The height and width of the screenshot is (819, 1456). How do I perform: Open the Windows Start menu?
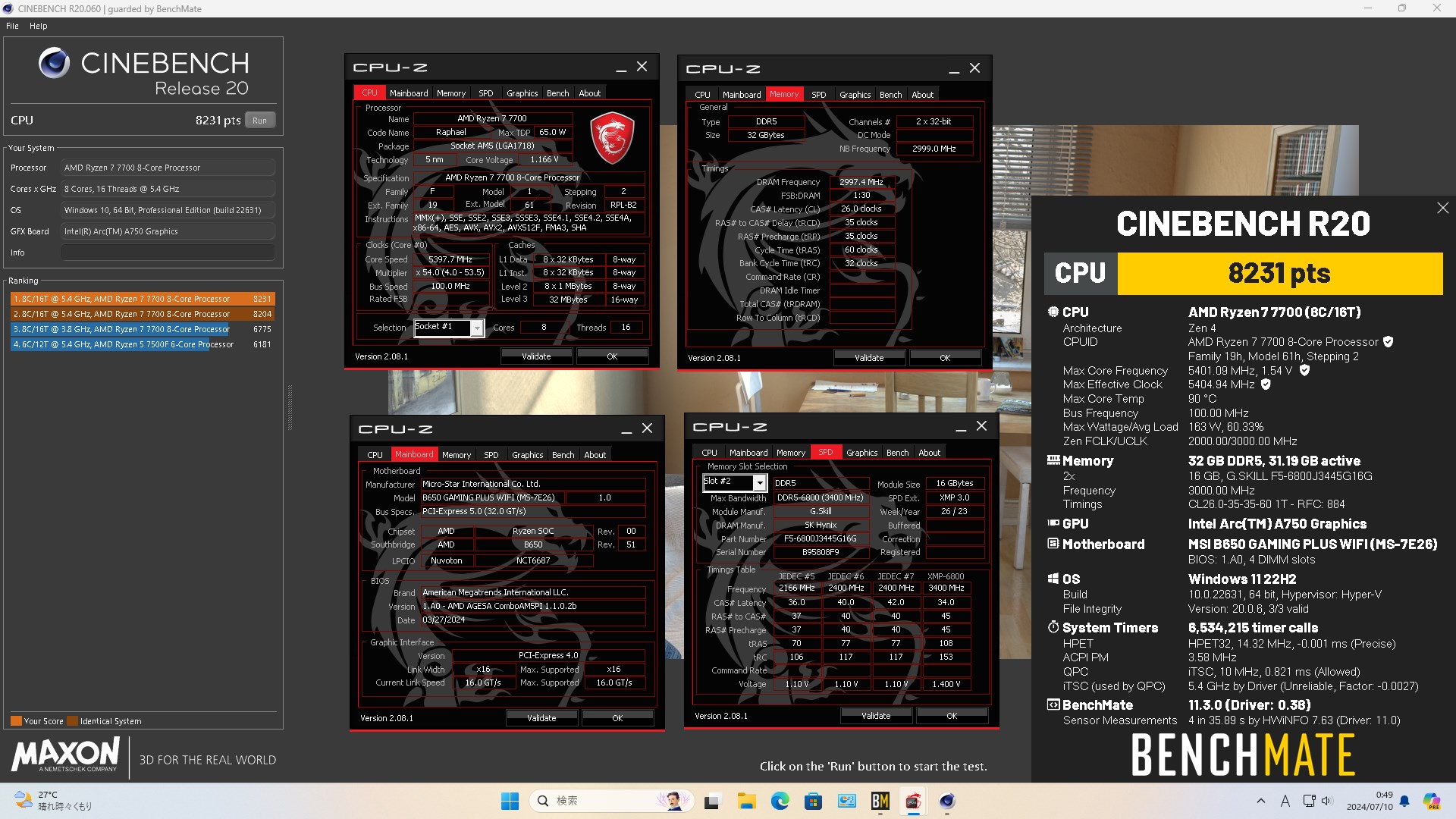pos(510,801)
